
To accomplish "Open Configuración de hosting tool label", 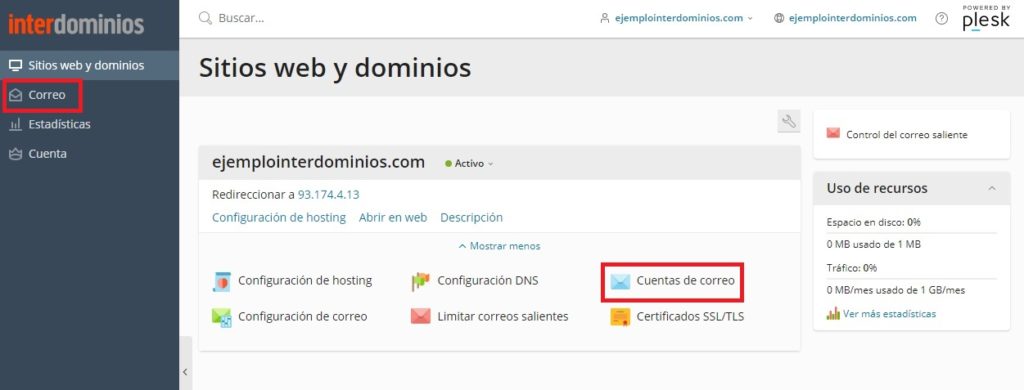I will tap(305, 281).
